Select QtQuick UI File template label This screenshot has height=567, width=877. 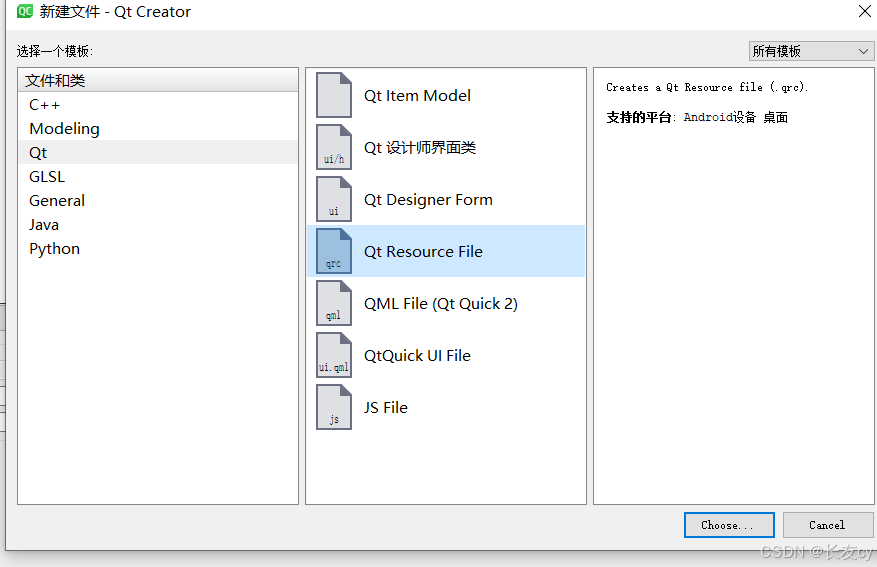417,356
